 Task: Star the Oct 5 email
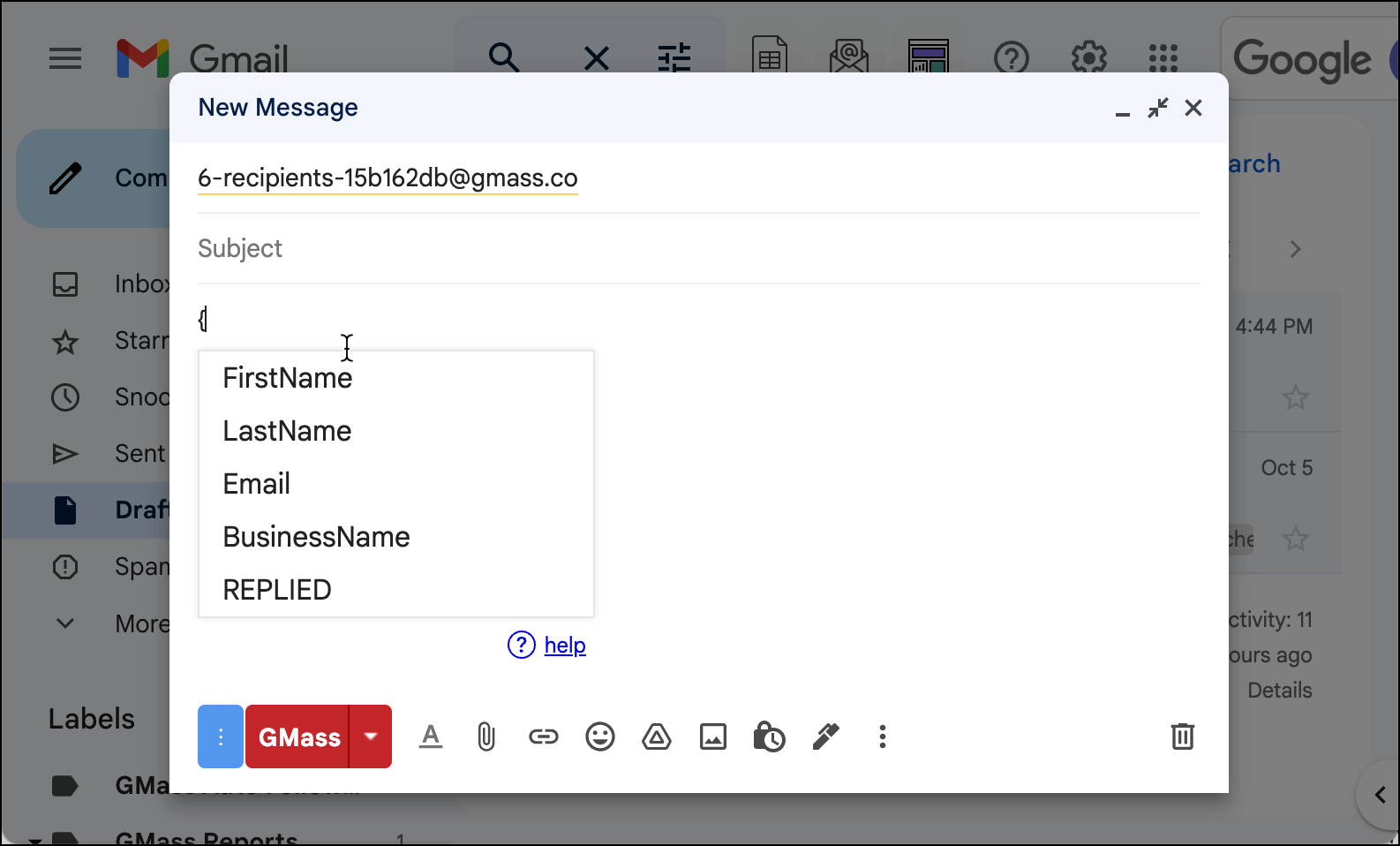(x=1295, y=538)
